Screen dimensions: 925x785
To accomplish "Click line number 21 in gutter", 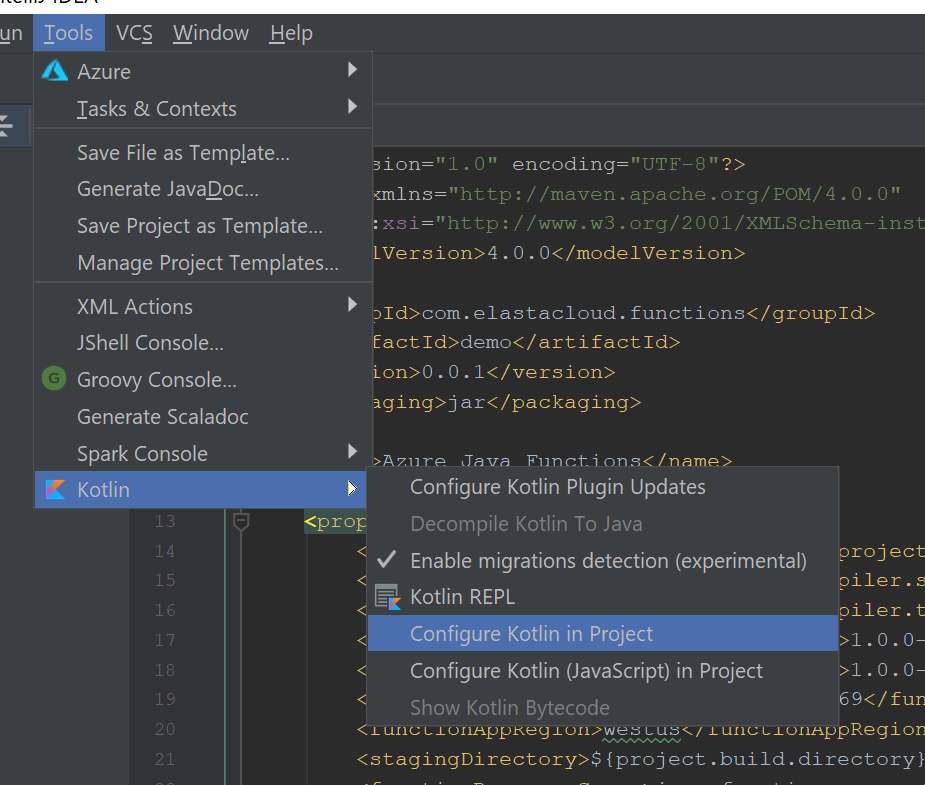I will pyautogui.click(x=165, y=758).
